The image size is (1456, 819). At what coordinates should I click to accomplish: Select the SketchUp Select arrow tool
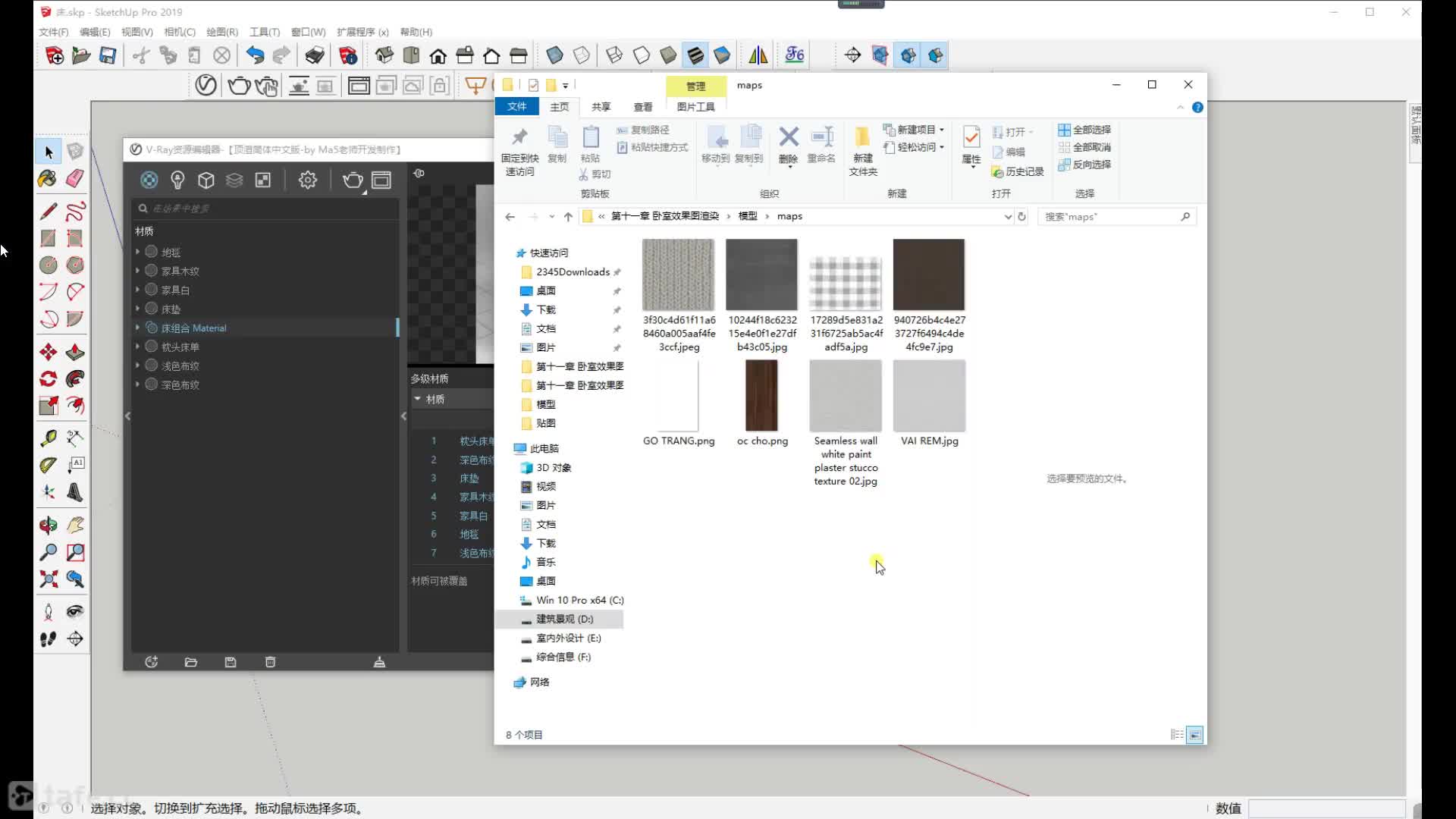tap(49, 152)
